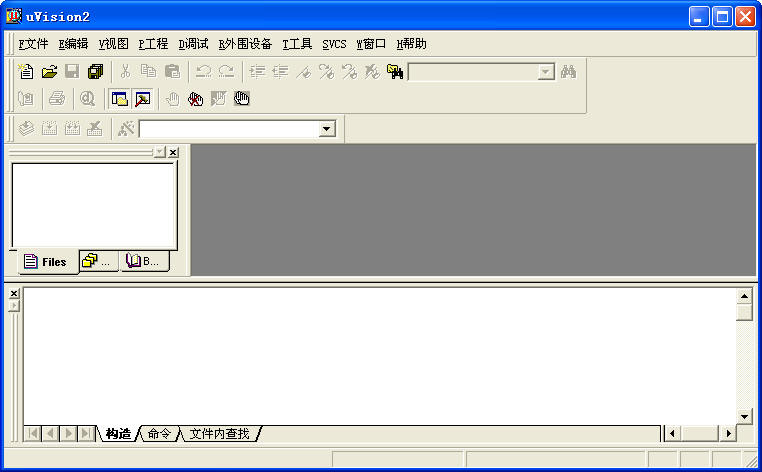The height and width of the screenshot is (472, 762).
Task: Close the project workspace panel
Action: click(173, 152)
